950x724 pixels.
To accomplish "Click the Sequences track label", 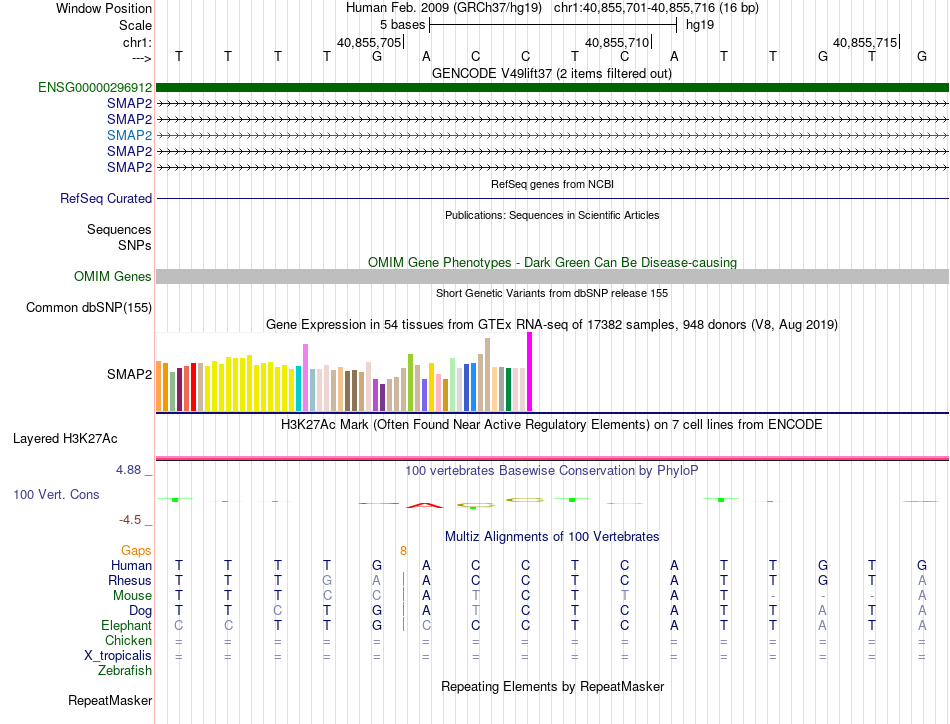I will click(x=119, y=229).
